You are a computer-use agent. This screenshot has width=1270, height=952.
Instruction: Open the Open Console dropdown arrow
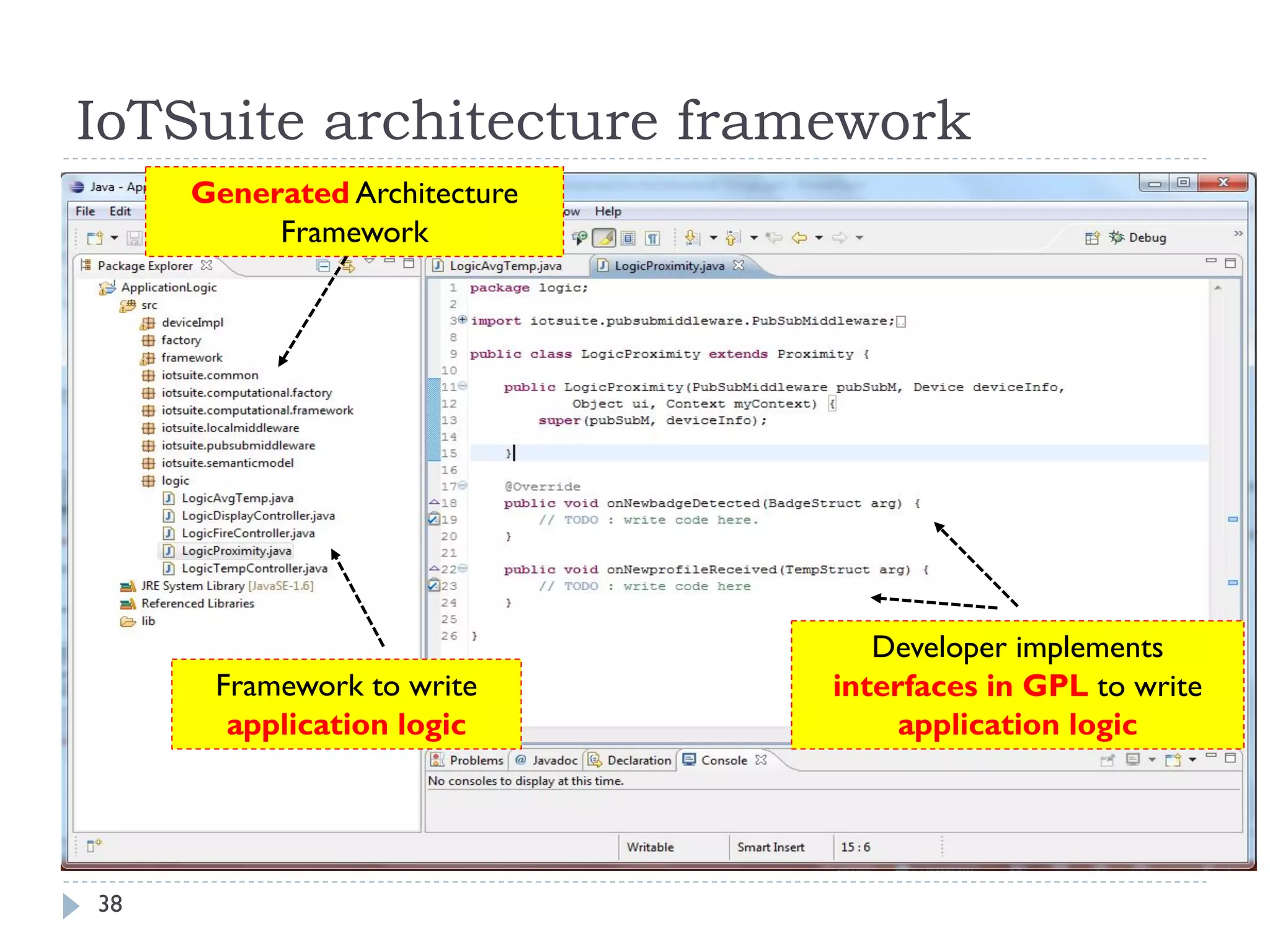tap(1192, 760)
